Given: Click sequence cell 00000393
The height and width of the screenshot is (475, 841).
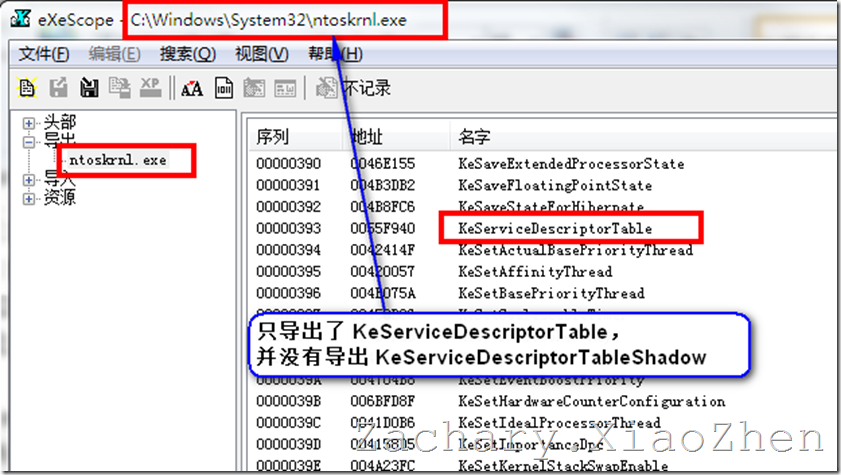Looking at the screenshot, I should pos(289,228).
